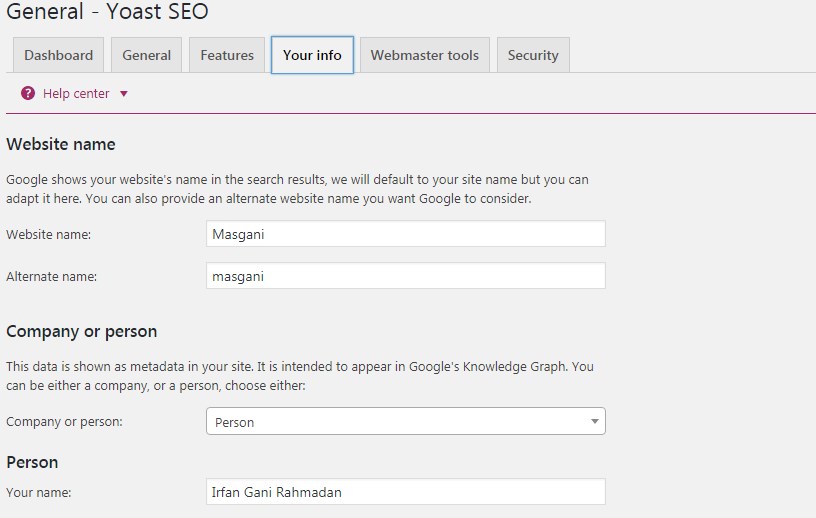Click the 'Your name:' field label
The height and width of the screenshot is (518, 816).
39,492
